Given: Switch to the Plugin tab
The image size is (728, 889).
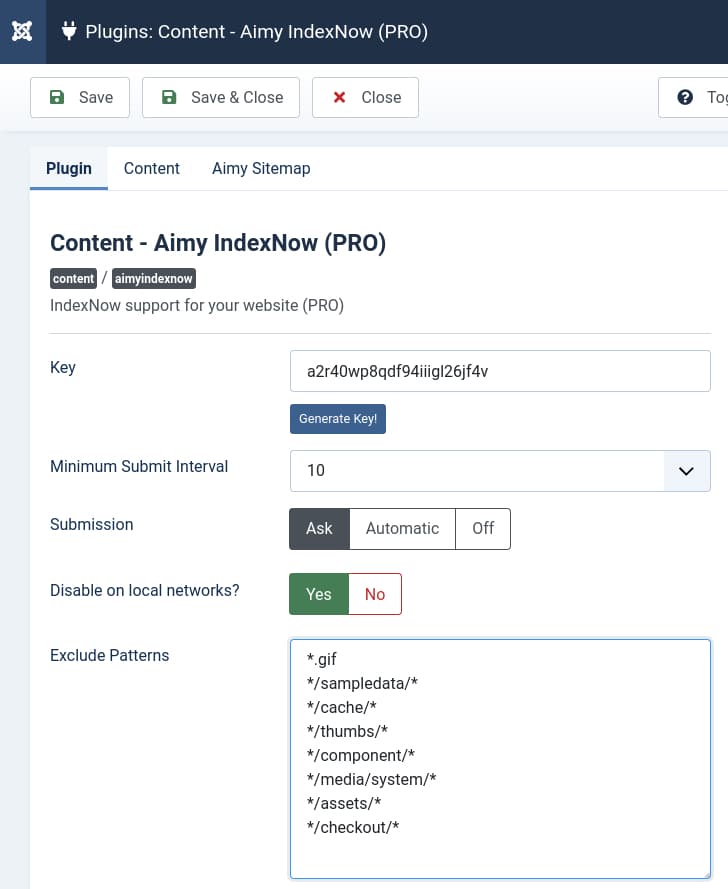Looking at the screenshot, I should click(x=69, y=168).
